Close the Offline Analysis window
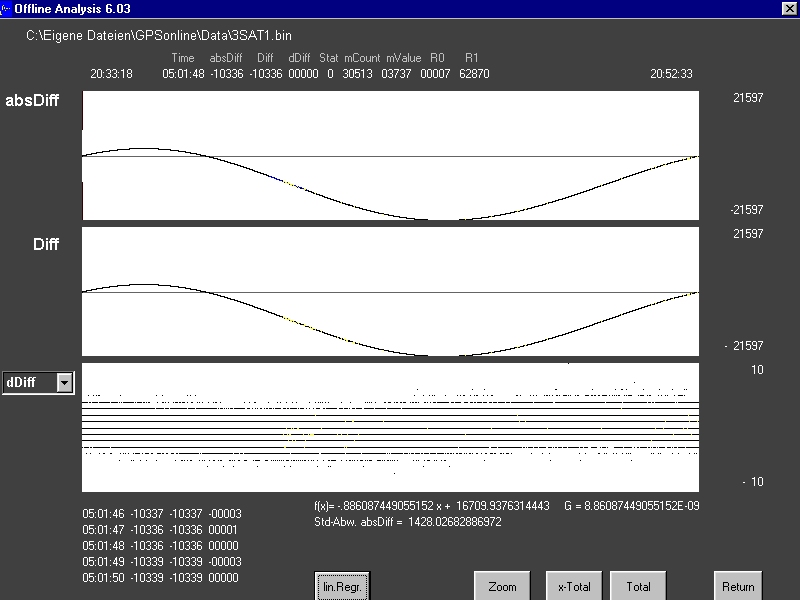Image resolution: width=800 pixels, height=600 pixels. [789, 8]
